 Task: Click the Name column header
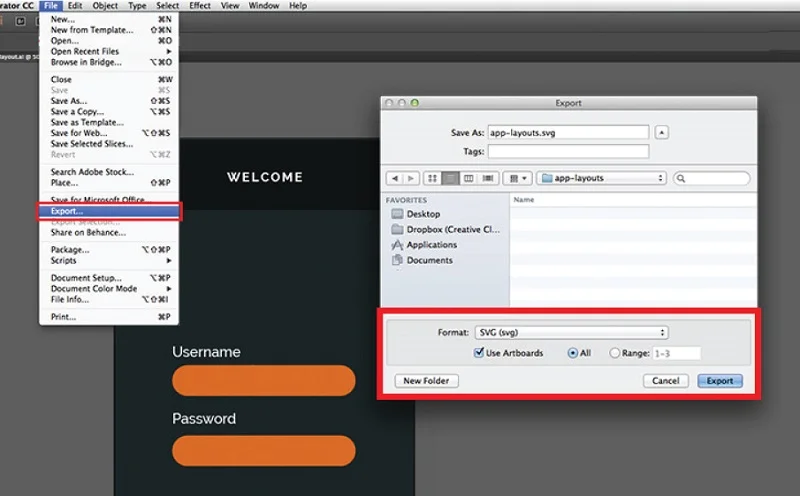633,200
